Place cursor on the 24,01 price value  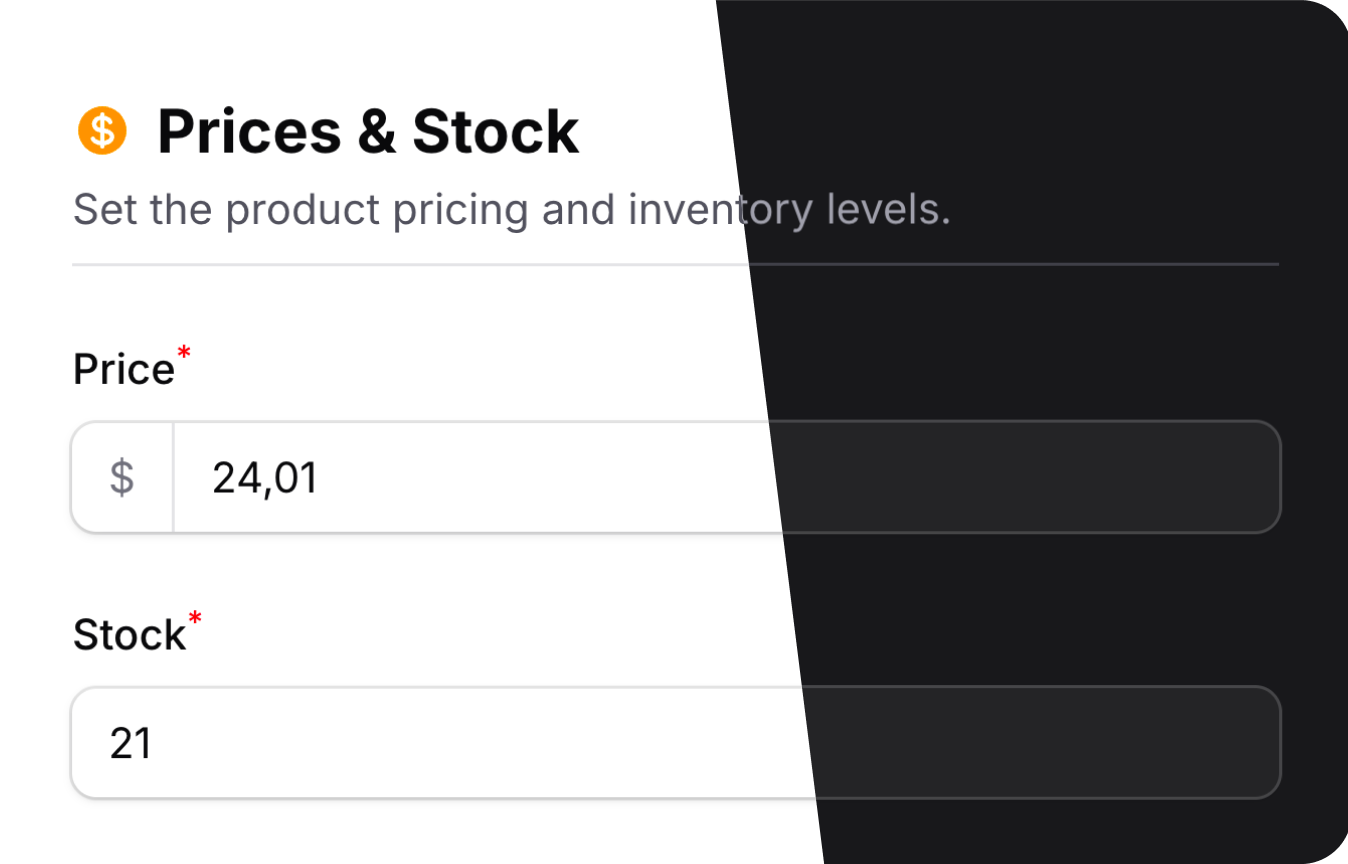[265, 478]
